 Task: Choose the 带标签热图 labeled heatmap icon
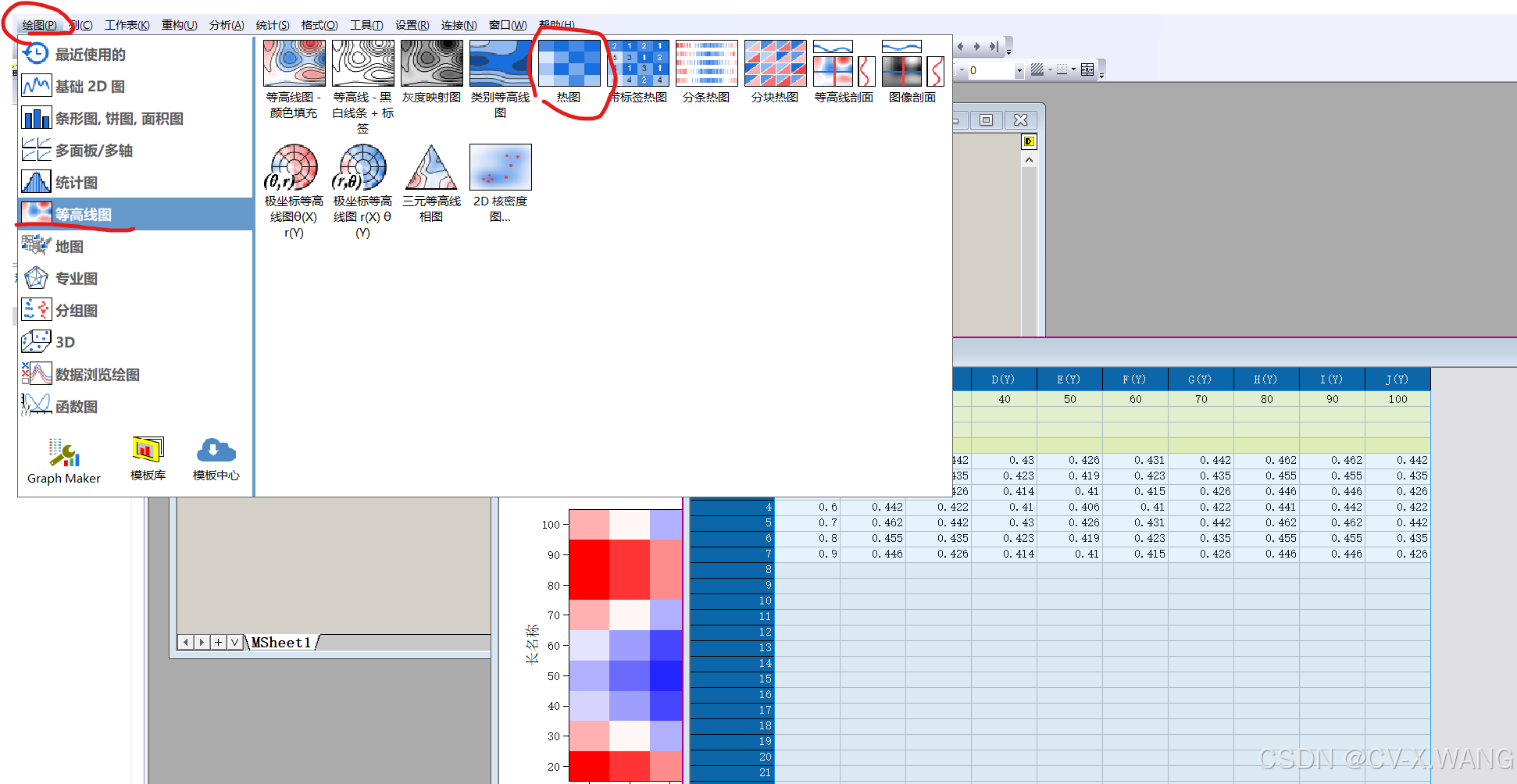[637, 62]
